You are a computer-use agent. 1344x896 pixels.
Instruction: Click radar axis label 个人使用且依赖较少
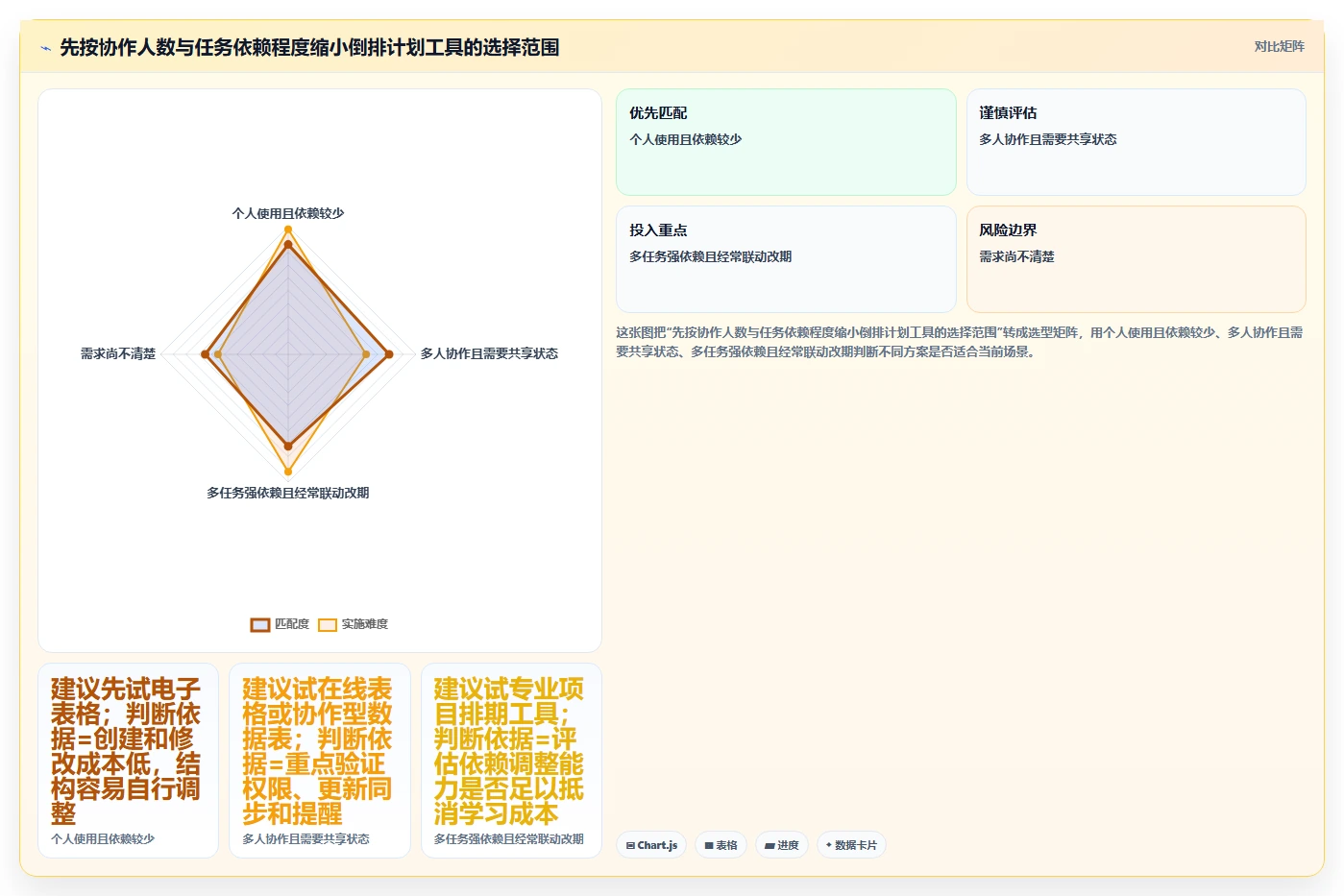click(288, 213)
